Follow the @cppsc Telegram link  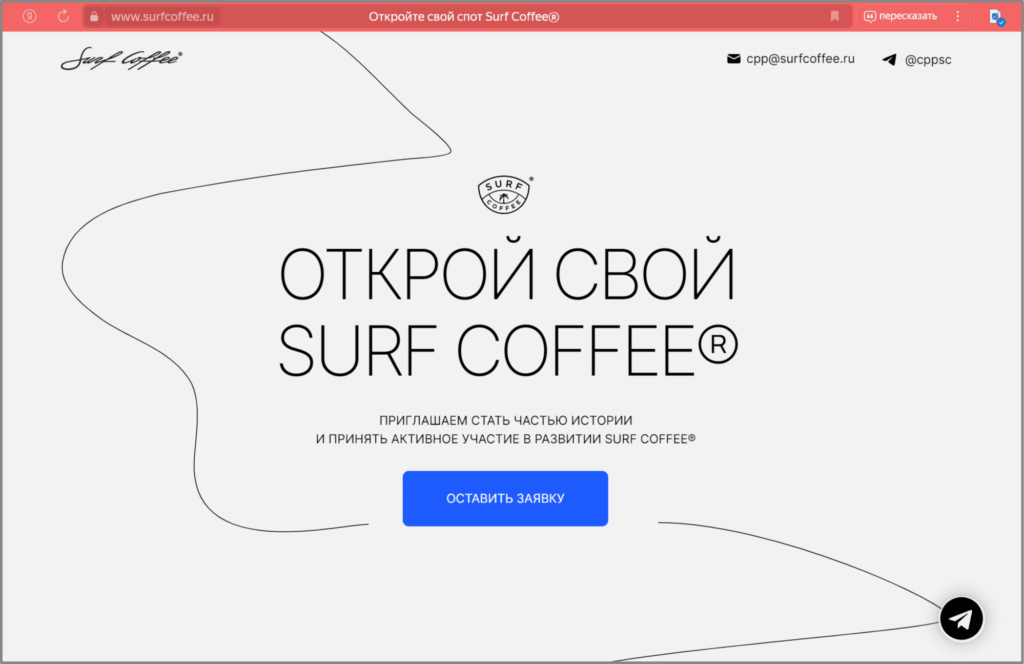pyautogui.click(x=928, y=60)
